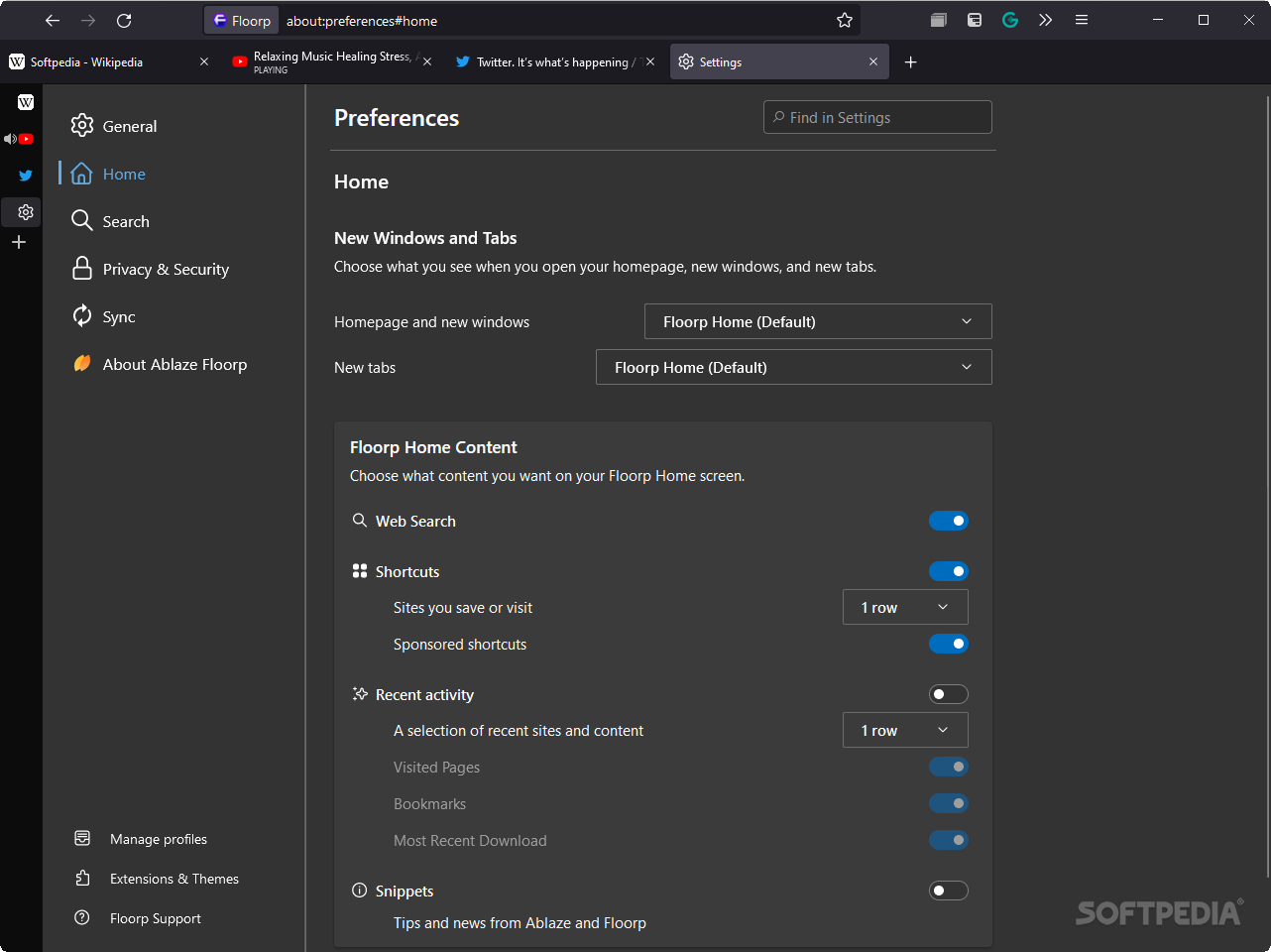This screenshot has width=1271, height=952.
Task: Click the Settings page vertical scrollbar
Action: pos(1267,486)
